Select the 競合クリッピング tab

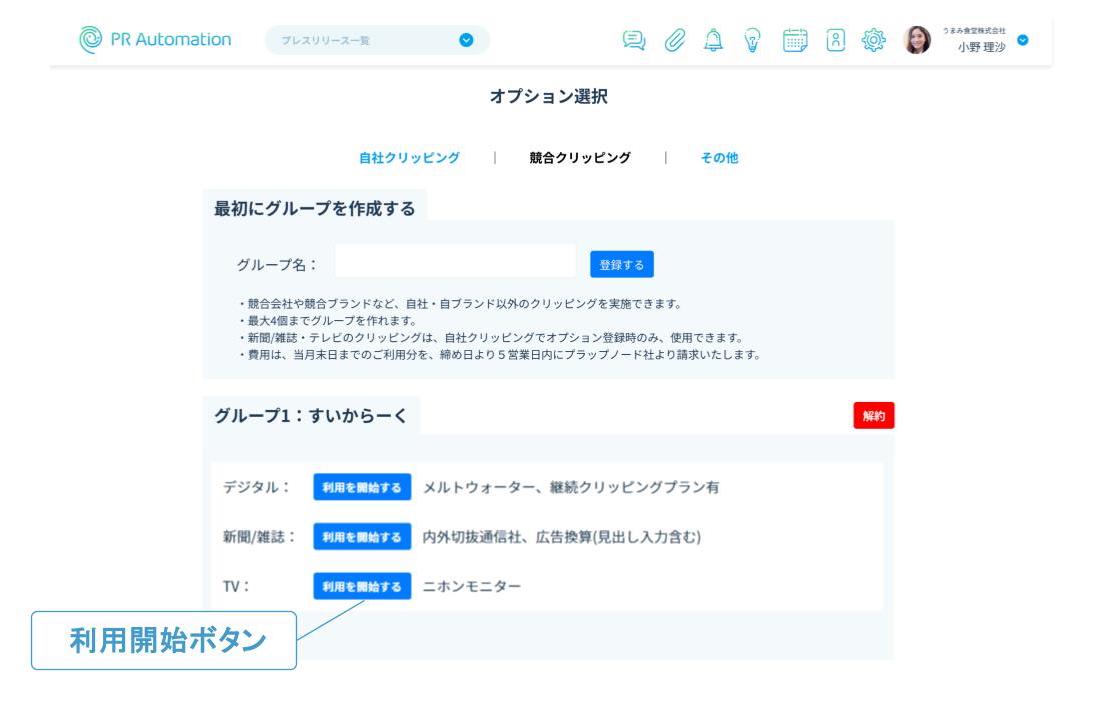click(x=580, y=158)
